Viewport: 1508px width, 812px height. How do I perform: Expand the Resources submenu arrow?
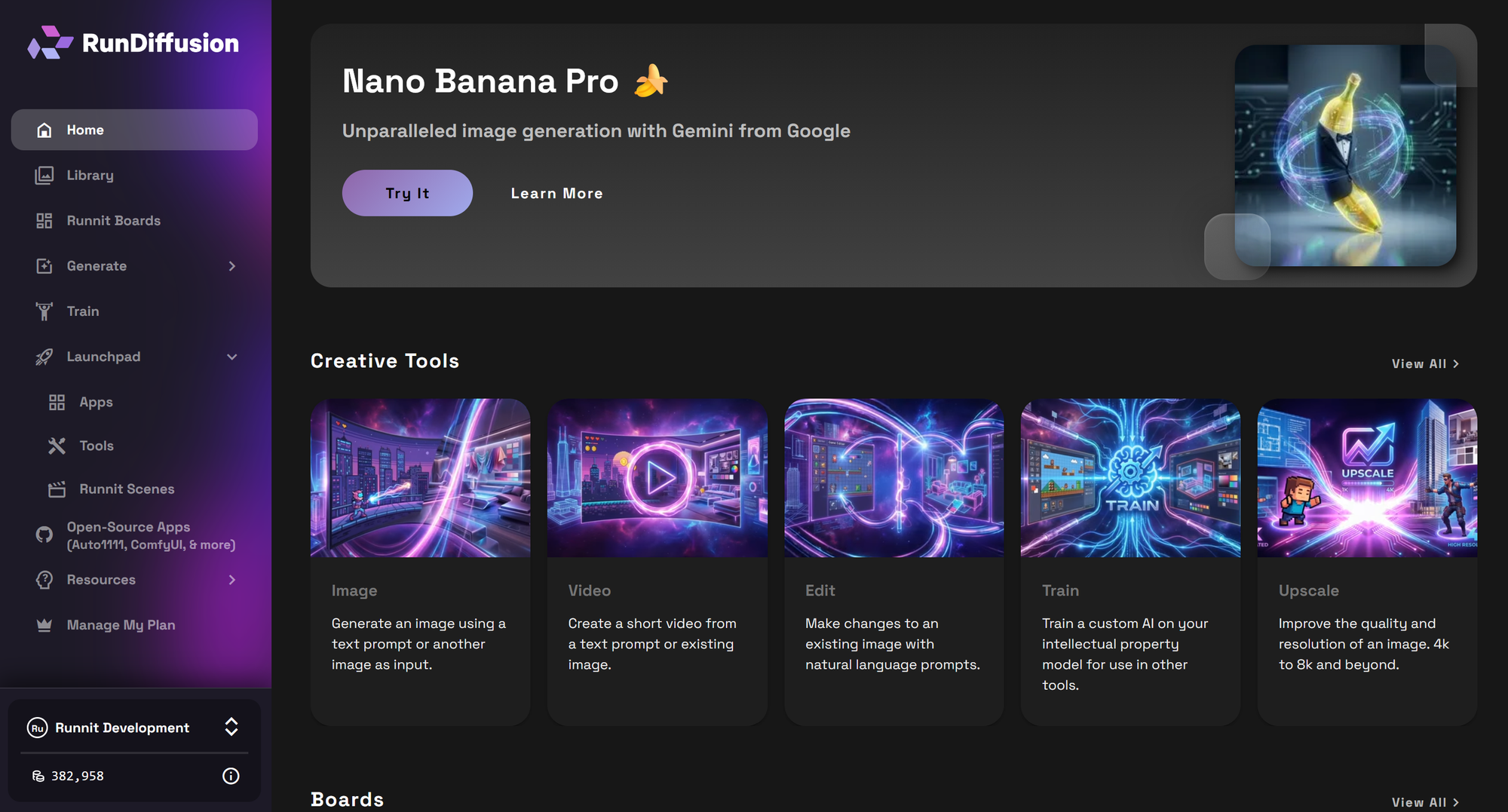click(232, 580)
